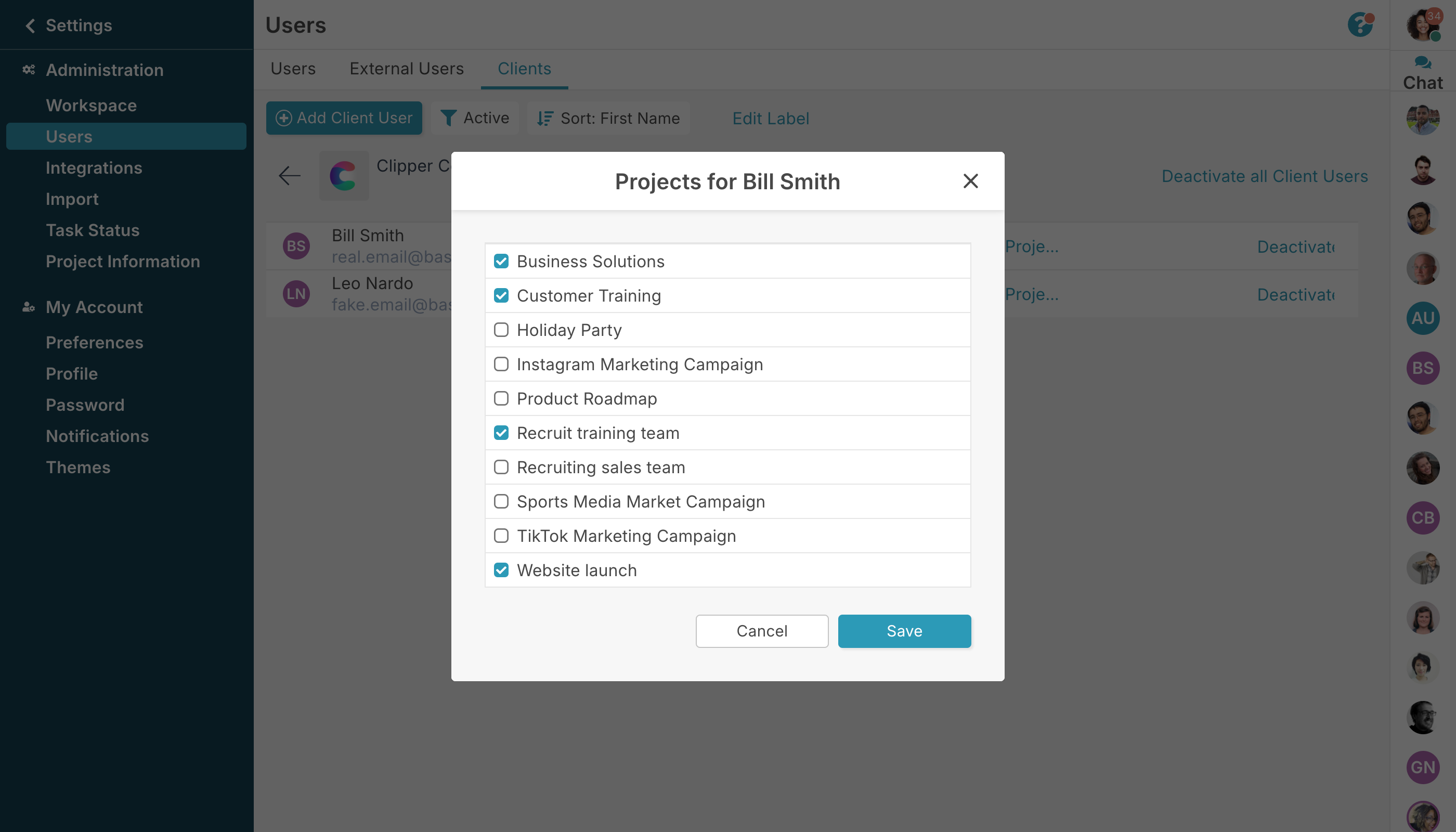Image resolution: width=1456 pixels, height=832 pixels.
Task: Save the project selections
Action: click(x=904, y=631)
